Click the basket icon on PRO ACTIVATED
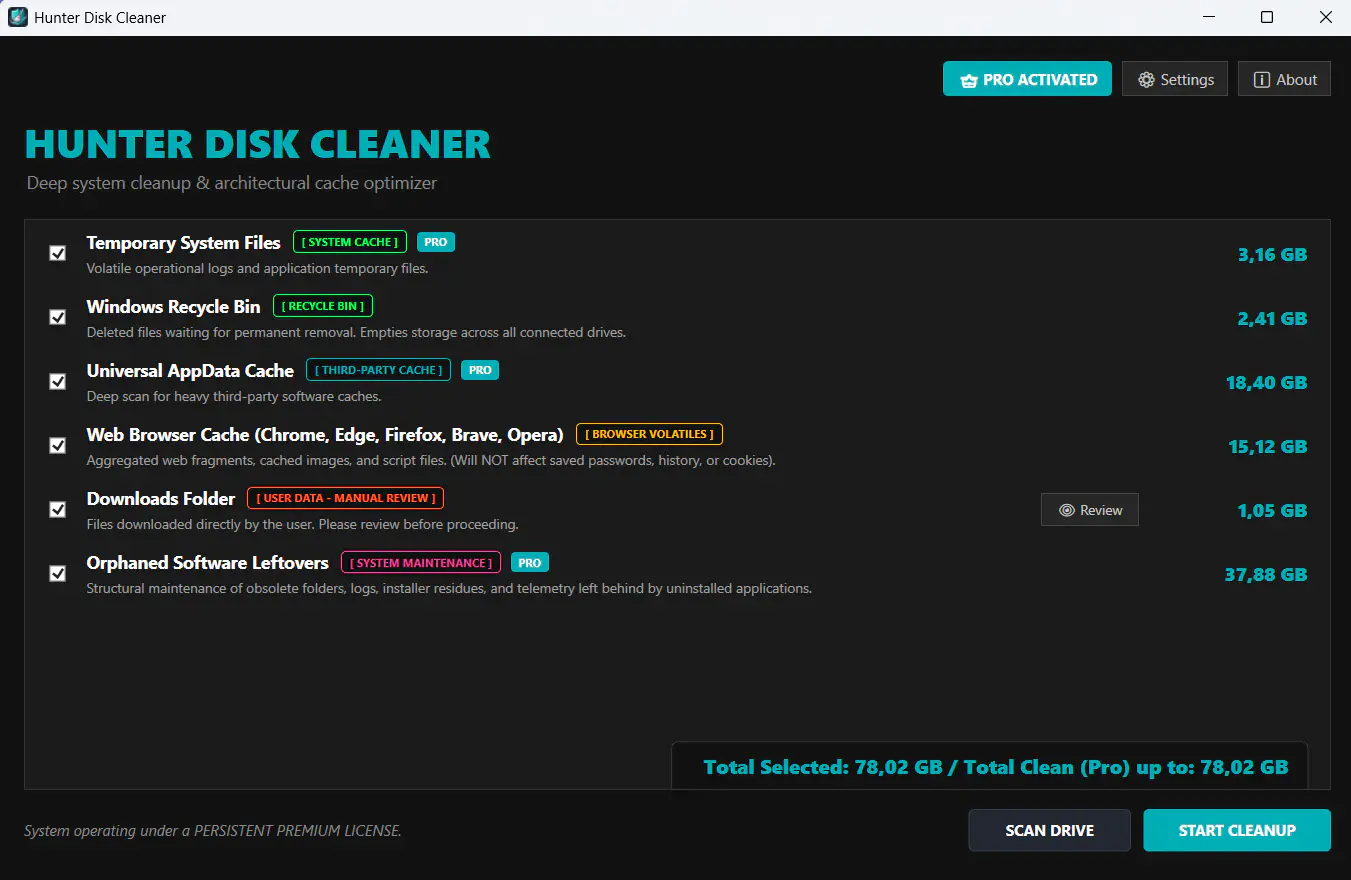The image size is (1351, 880). [968, 81]
